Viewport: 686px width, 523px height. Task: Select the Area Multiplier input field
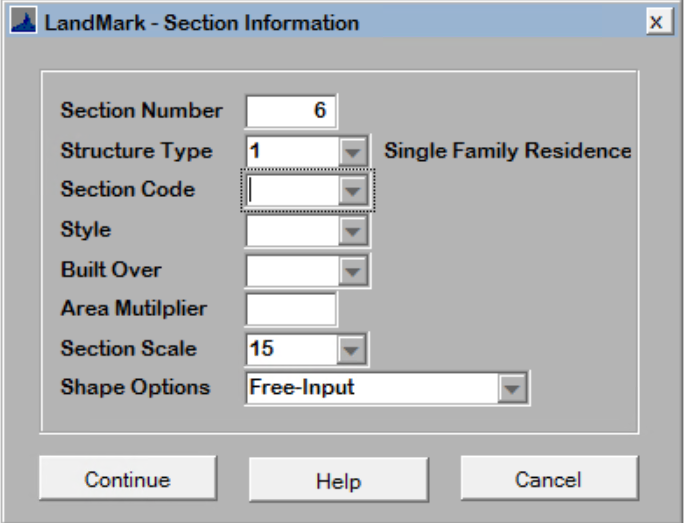(x=292, y=309)
